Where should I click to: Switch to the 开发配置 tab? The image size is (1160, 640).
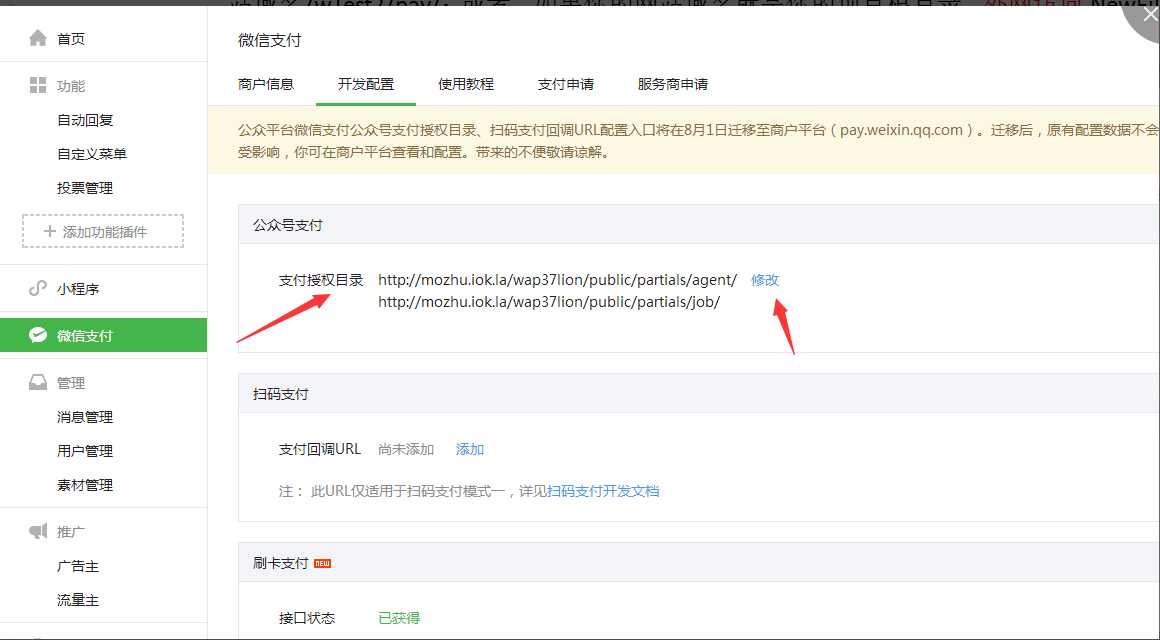pos(366,84)
